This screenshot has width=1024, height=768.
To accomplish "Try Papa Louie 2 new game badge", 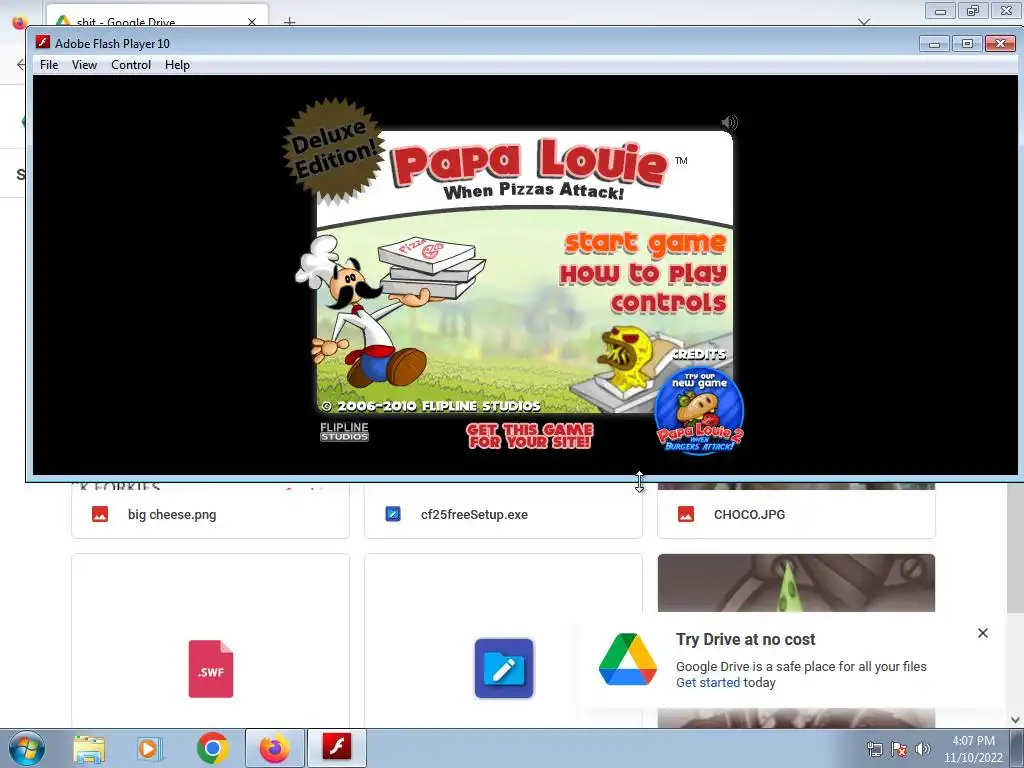I will point(699,411).
